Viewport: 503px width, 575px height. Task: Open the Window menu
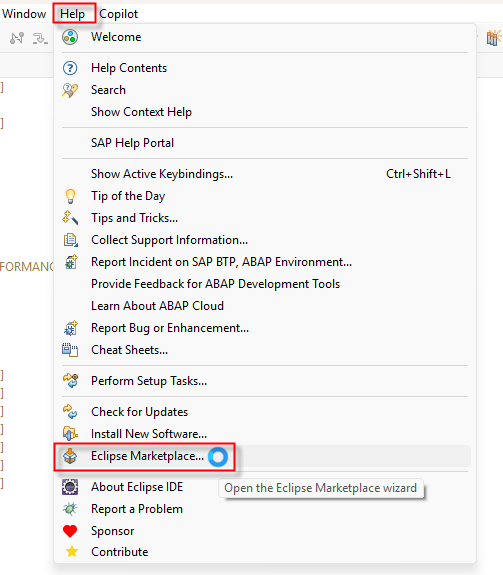pos(24,14)
